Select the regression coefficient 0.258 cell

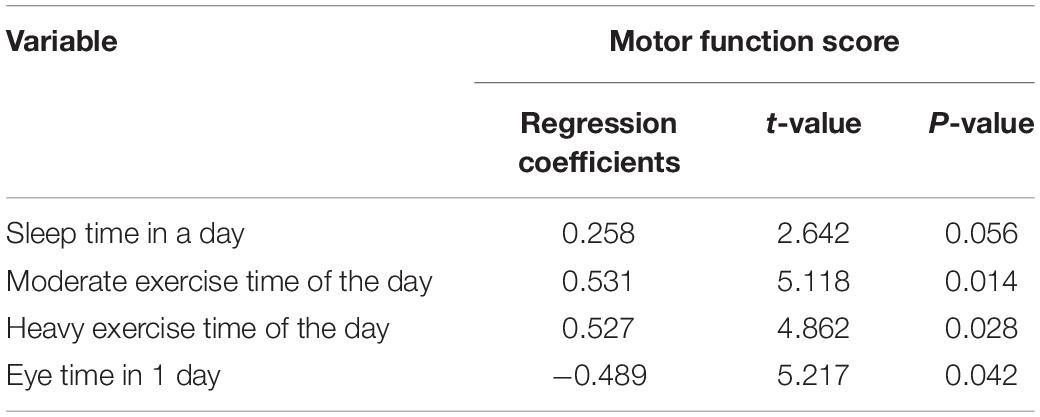598,234
